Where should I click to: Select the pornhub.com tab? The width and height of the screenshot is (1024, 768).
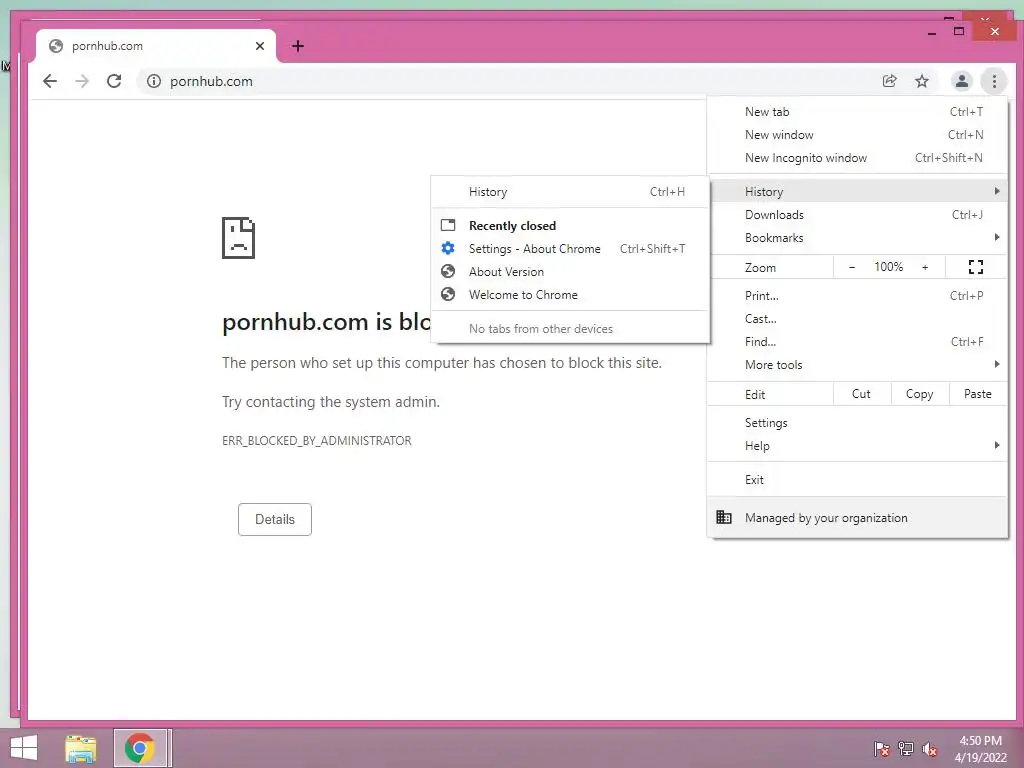point(157,46)
